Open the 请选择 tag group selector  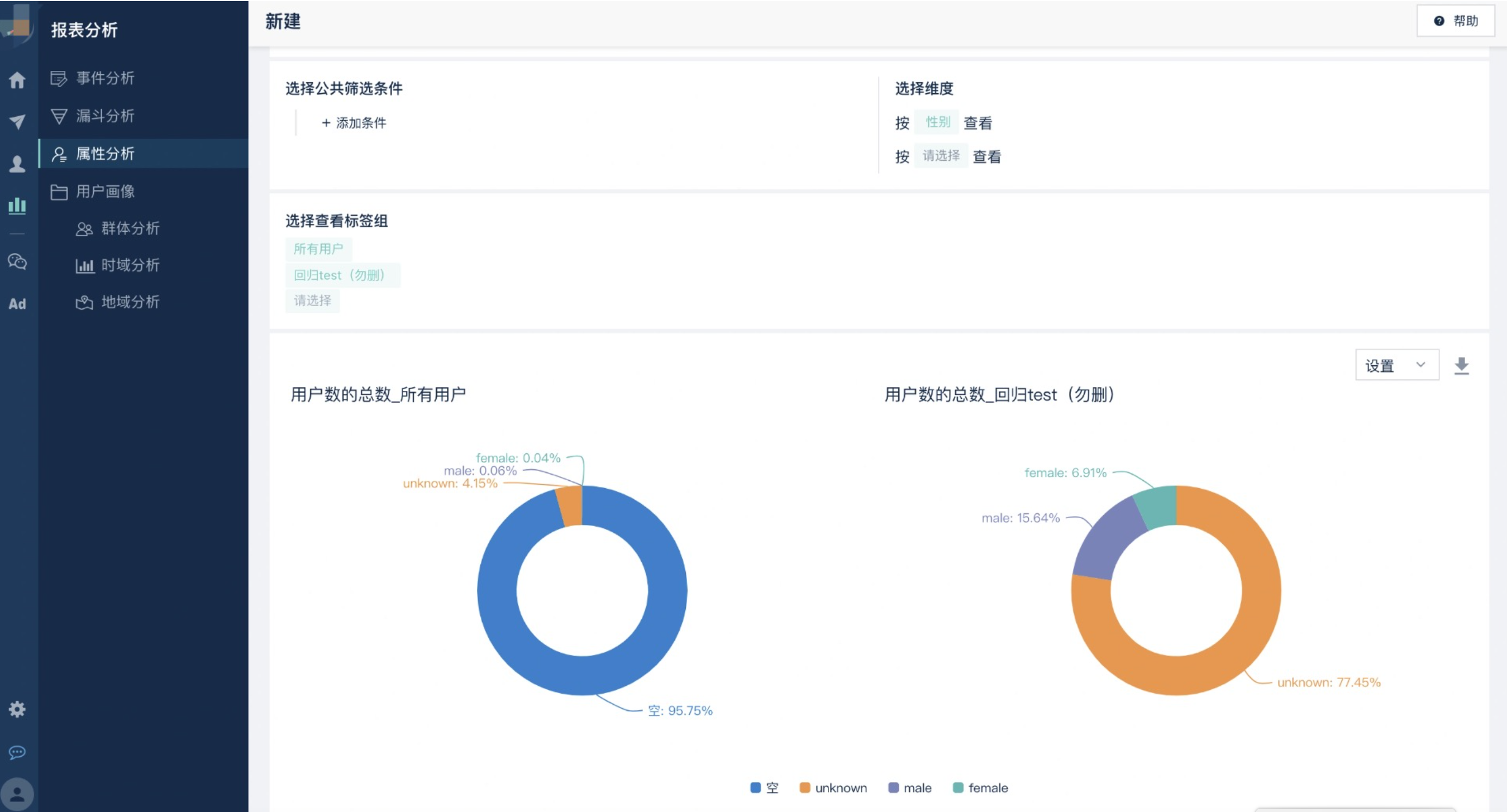click(312, 300)
